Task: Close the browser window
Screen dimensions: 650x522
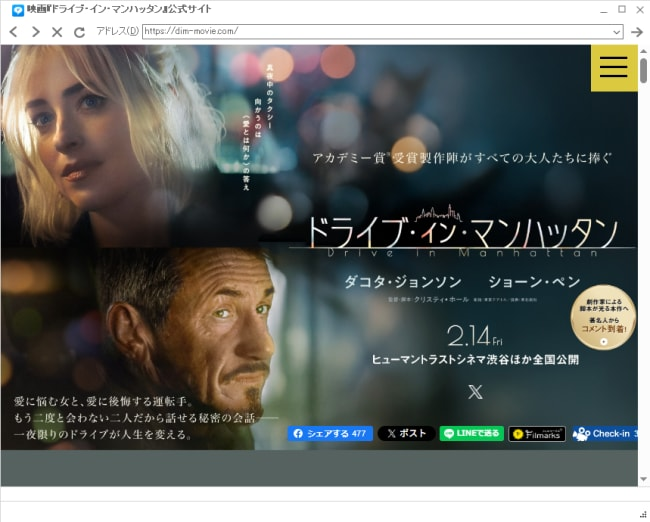Action: [640, 10]
